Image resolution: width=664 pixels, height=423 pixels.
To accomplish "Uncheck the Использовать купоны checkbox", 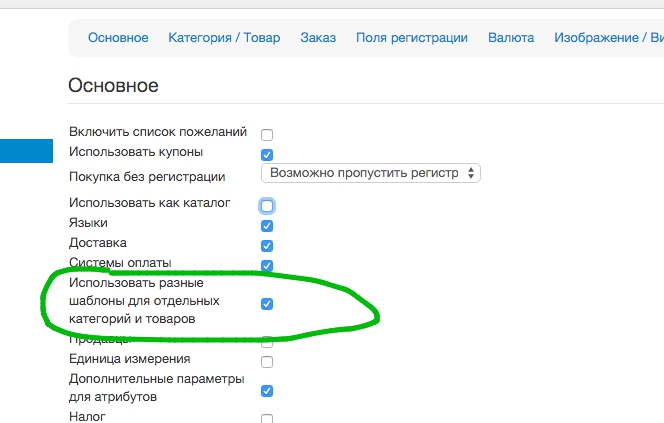I will 267,155.
